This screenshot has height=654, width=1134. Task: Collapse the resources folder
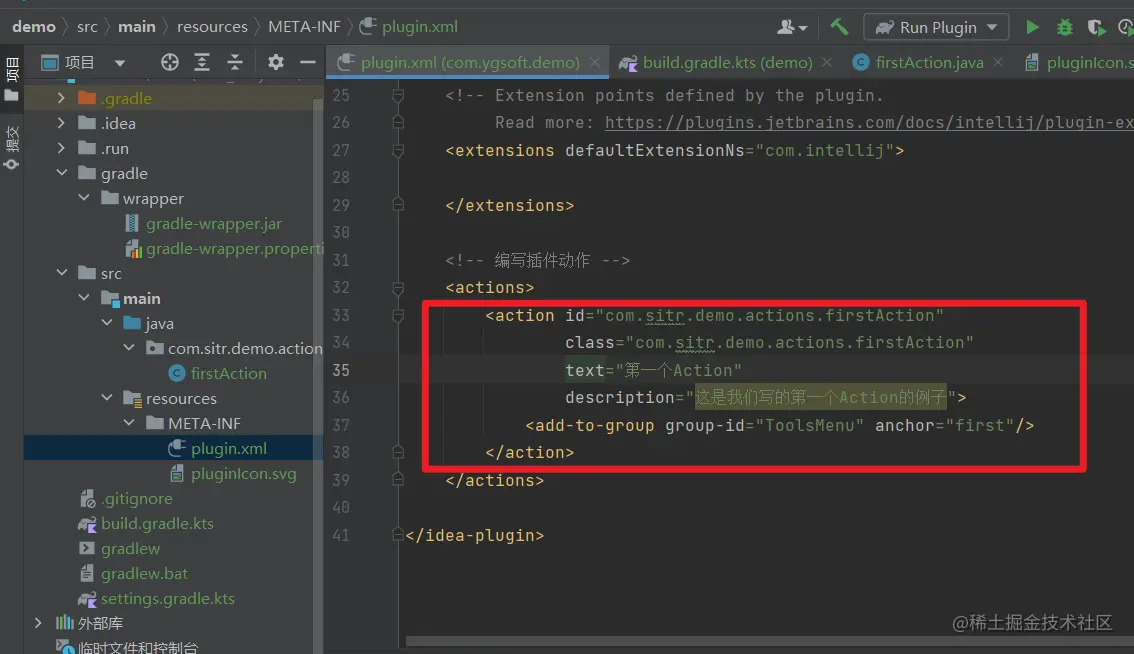point(107,397)
